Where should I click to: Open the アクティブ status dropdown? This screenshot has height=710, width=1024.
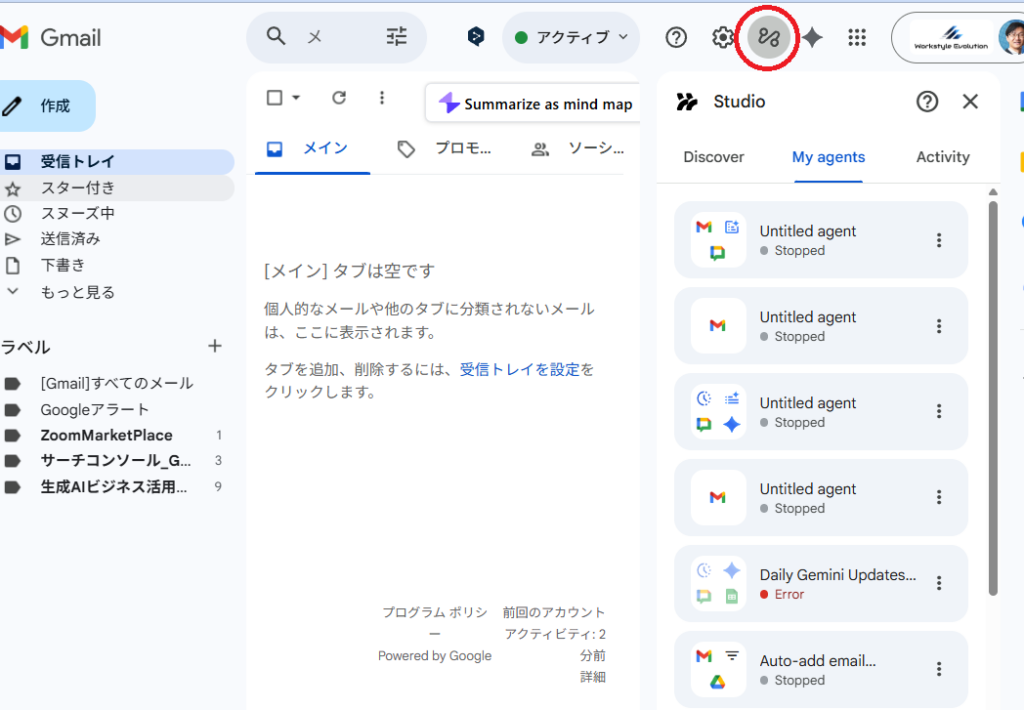[x=571, y=36]
